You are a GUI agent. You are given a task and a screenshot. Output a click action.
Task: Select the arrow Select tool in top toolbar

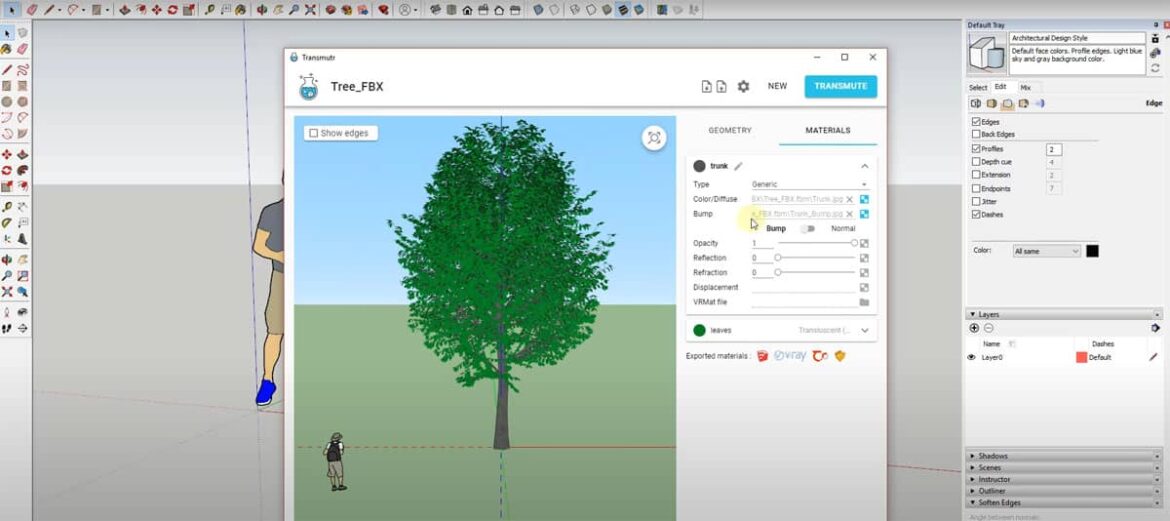[12, 10]
